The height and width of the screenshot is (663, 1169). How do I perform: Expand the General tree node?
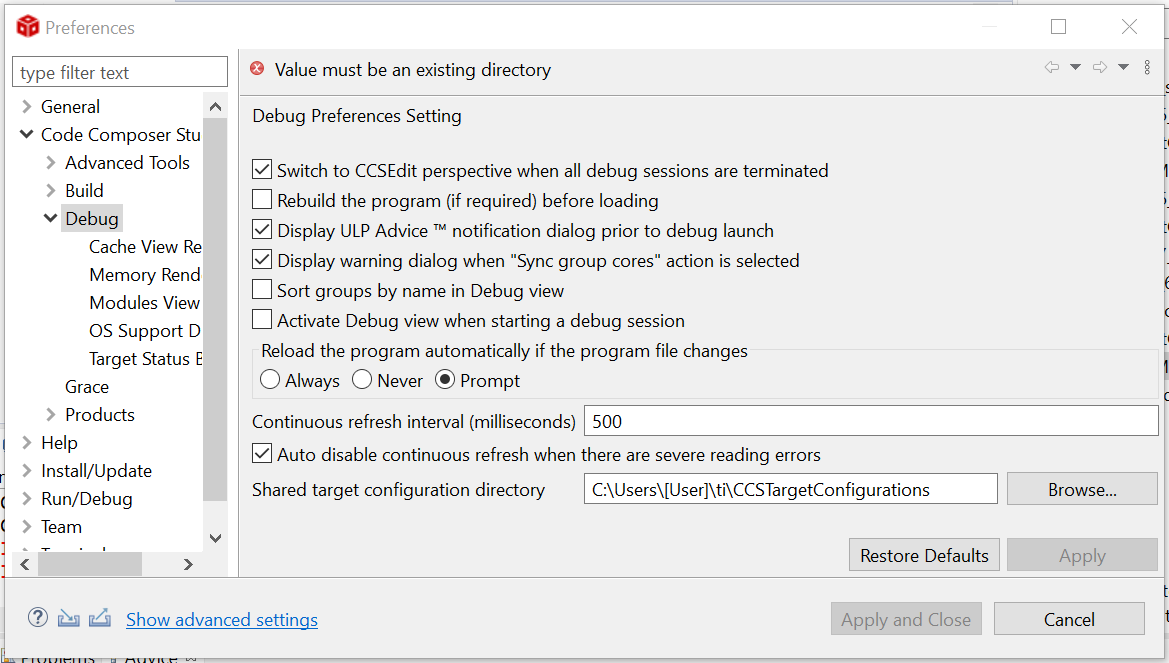point(27,107)
